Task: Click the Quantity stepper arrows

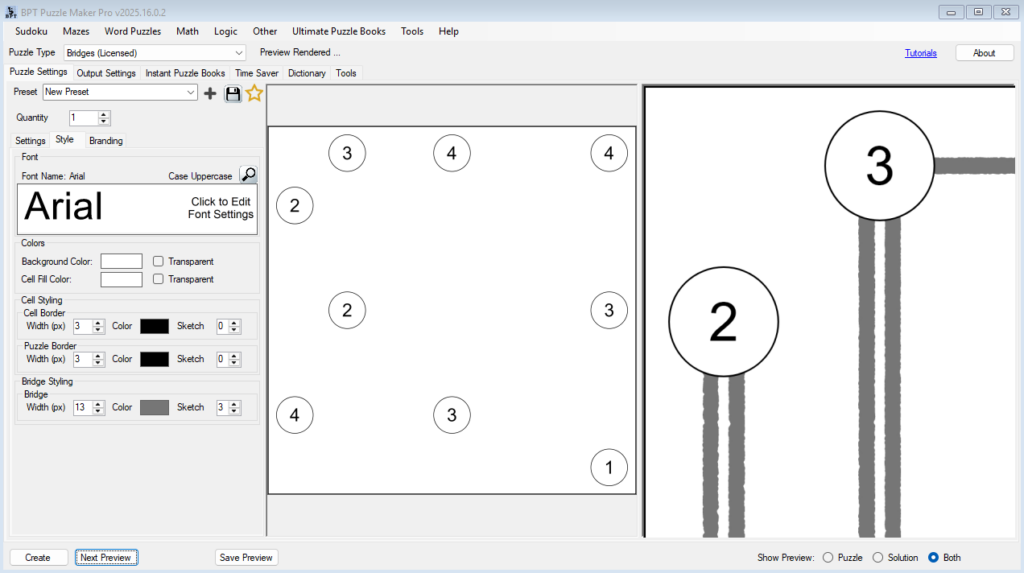Action: [104, 118]
